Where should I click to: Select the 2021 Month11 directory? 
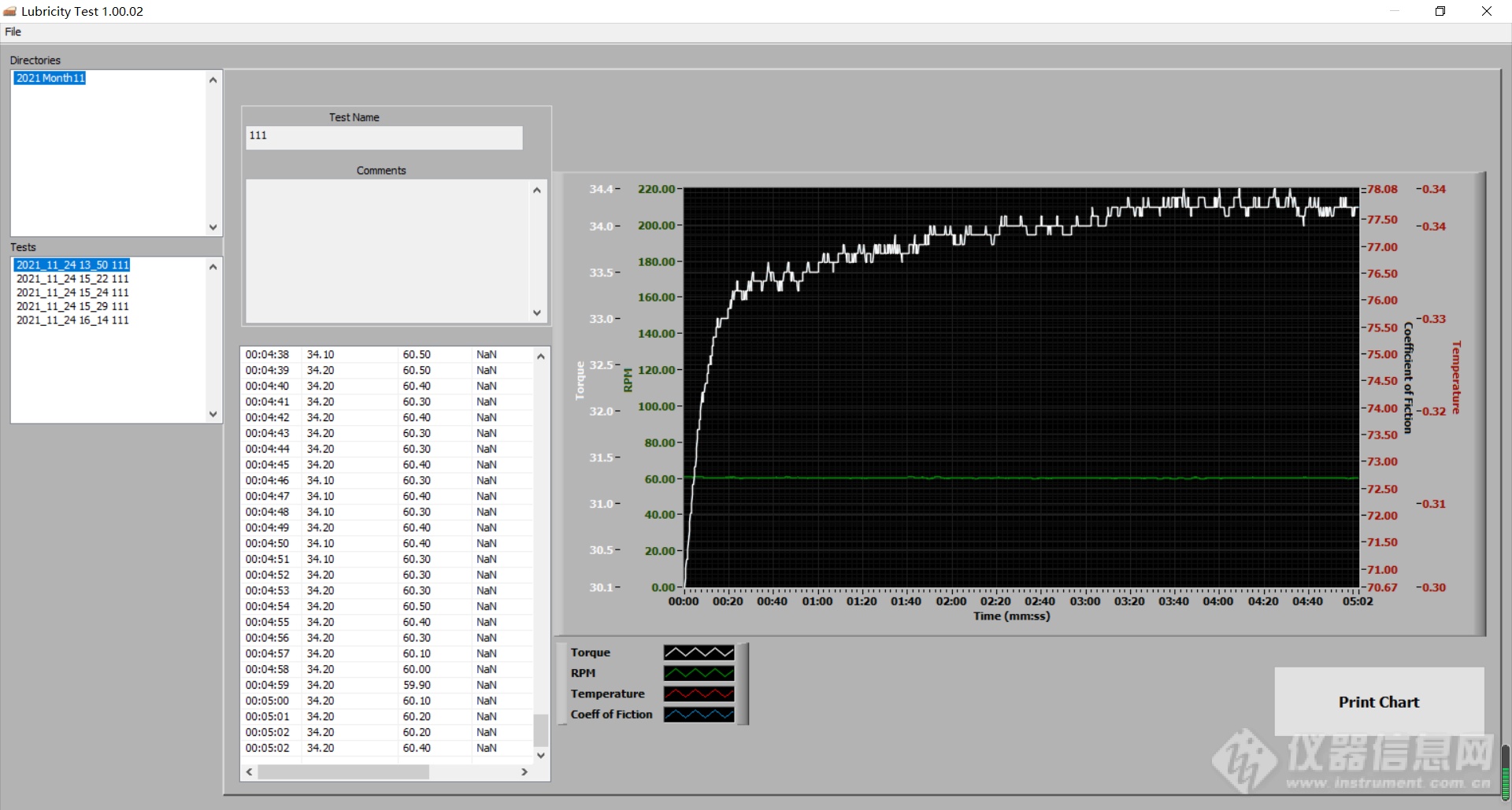pyautogui.click(x=50, y=78)
